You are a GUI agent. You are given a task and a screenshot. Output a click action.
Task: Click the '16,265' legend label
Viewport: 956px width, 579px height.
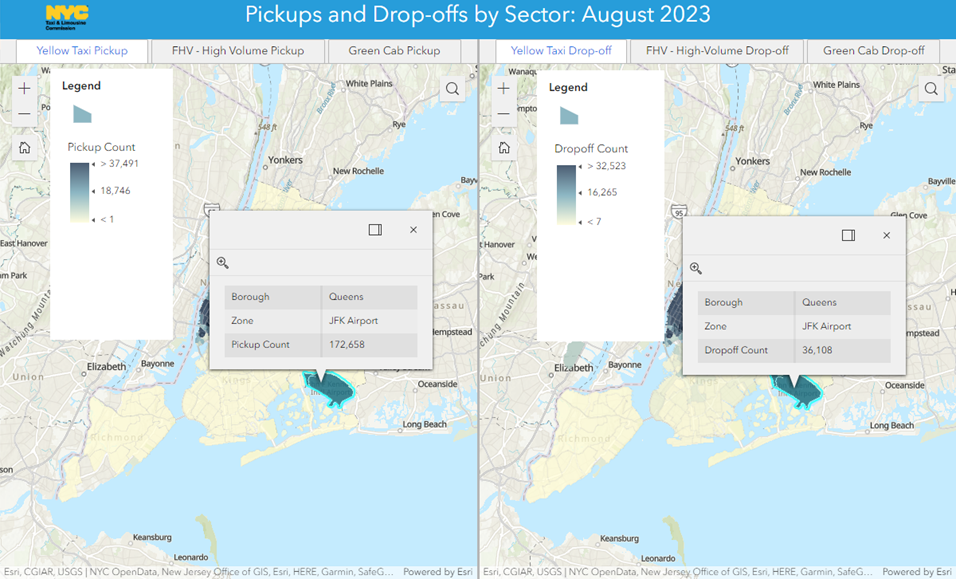pyautogui.click(x=602, y=193)
